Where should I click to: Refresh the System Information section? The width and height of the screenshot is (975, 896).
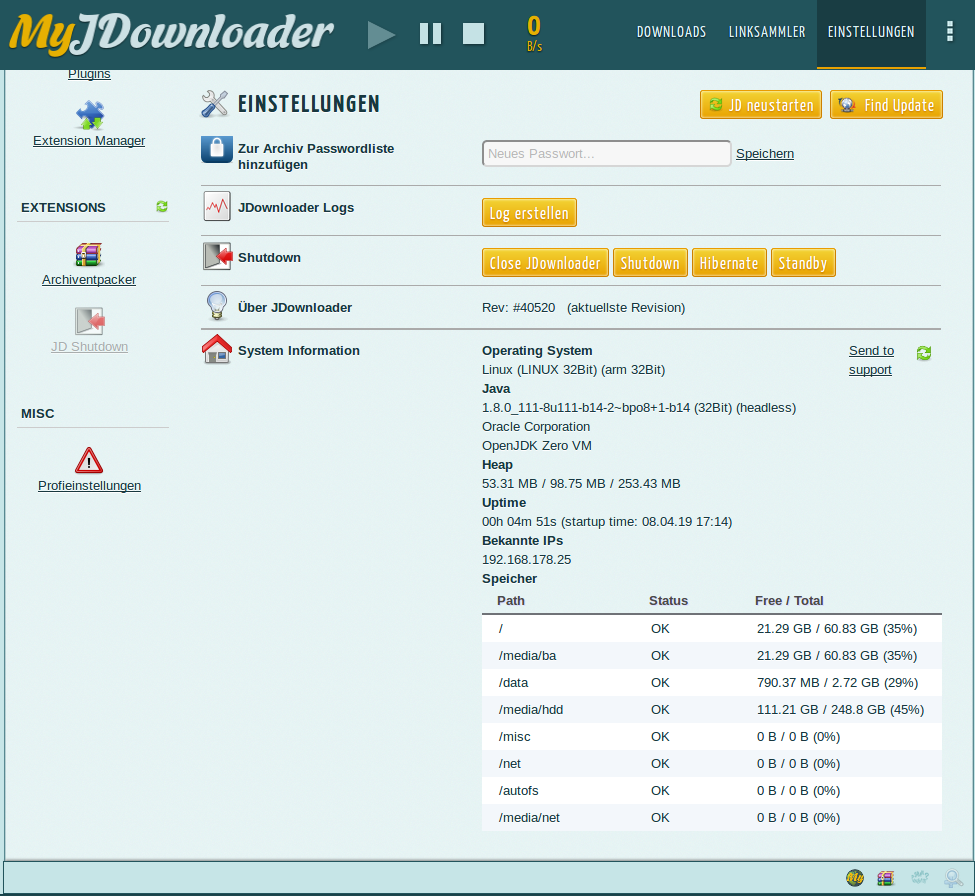[924, 353]
